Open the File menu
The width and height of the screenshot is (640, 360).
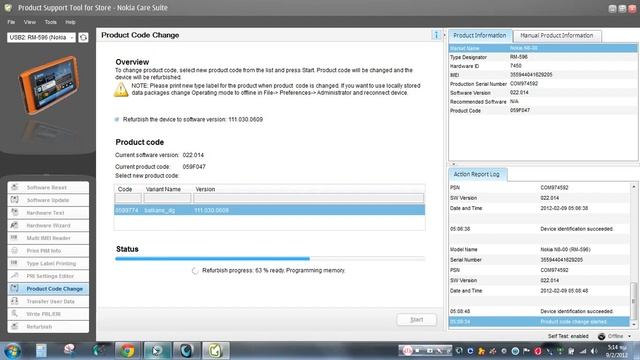11,22
